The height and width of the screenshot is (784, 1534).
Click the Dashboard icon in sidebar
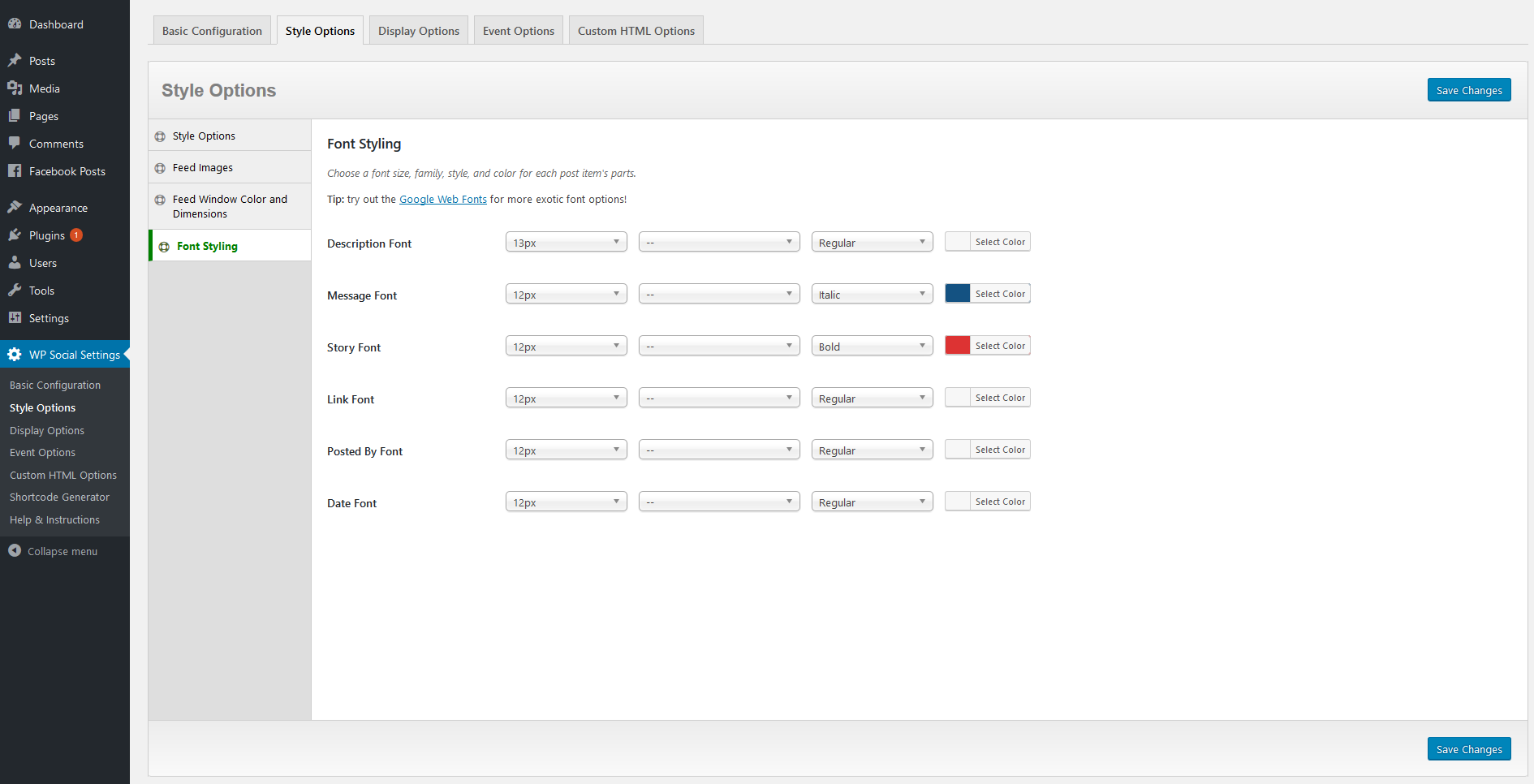[x=15, y=24]
